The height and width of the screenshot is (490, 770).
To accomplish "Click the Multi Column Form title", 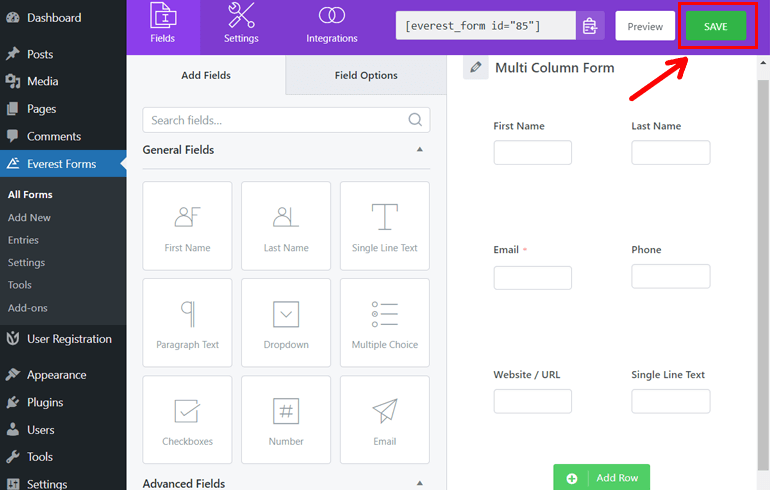I will (554, 68).
